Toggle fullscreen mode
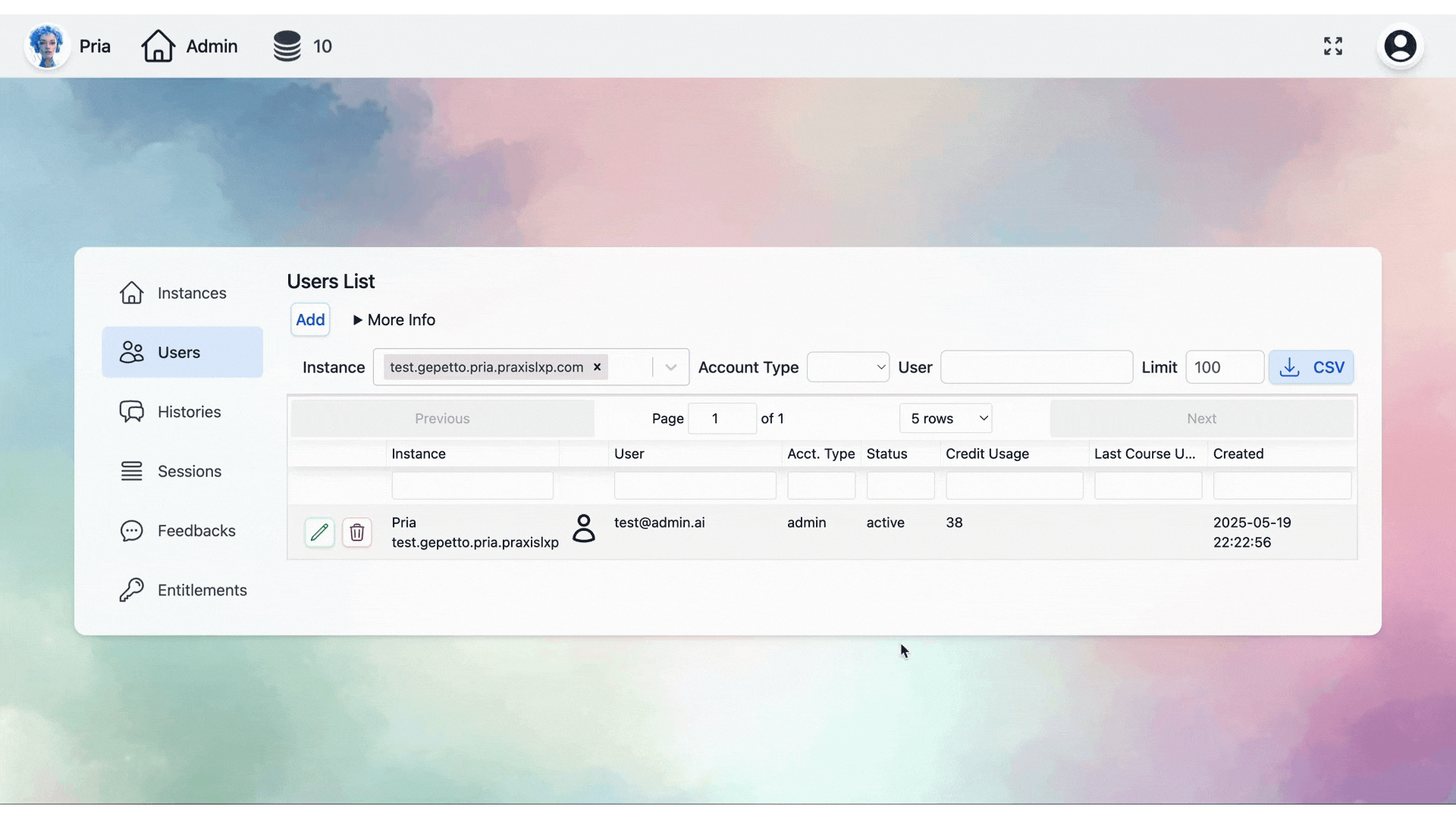The width and height of the screenshot is (1456, 819). click(x=1332, y=46)
